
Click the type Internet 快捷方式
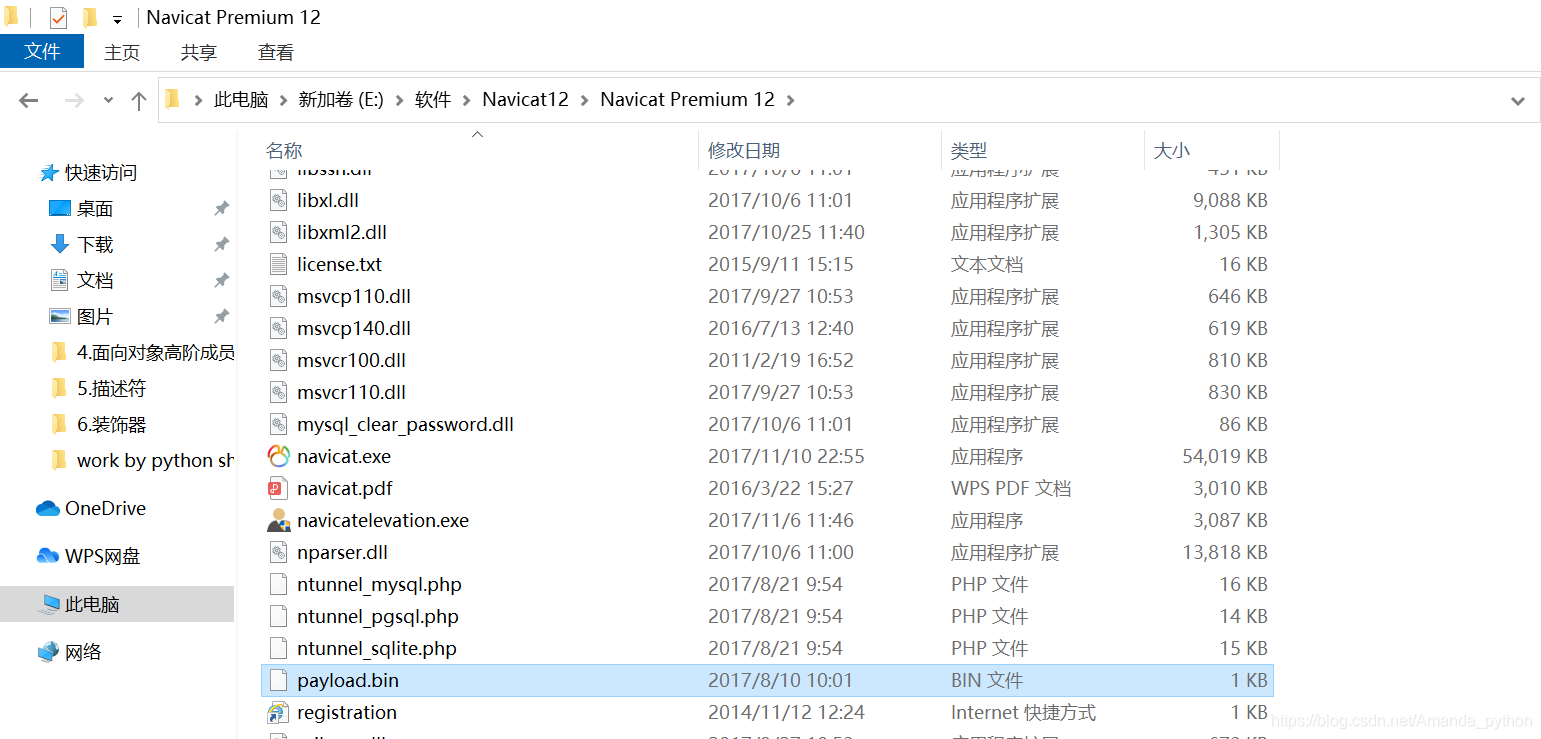(1023, 712)
